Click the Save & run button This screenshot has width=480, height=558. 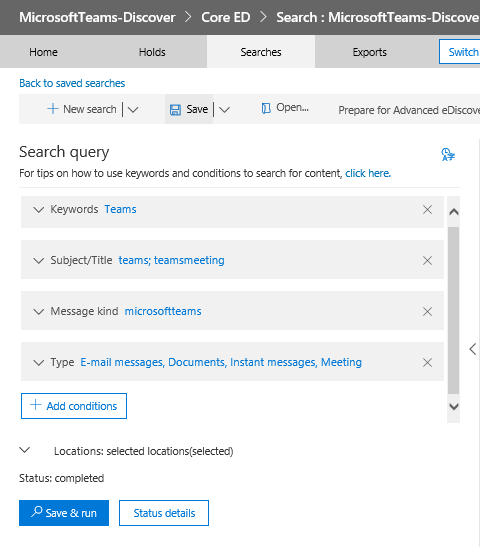coord(64,513)
